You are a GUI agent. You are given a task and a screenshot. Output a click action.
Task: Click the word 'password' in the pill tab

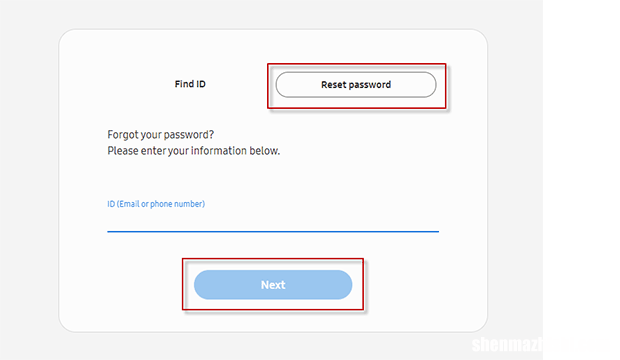tap(370, 85)
